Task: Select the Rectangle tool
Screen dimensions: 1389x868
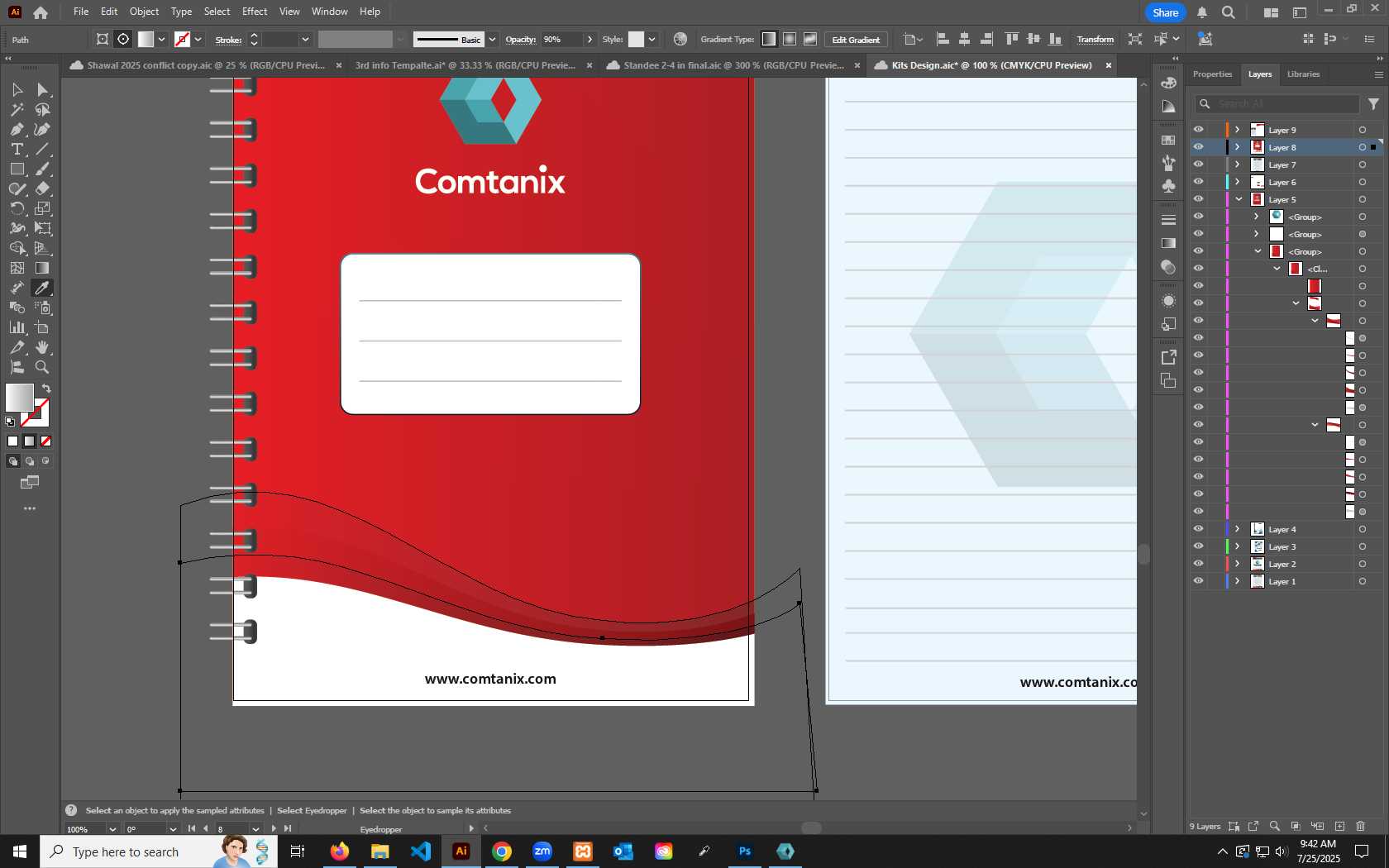Action: tap(17, 169)
